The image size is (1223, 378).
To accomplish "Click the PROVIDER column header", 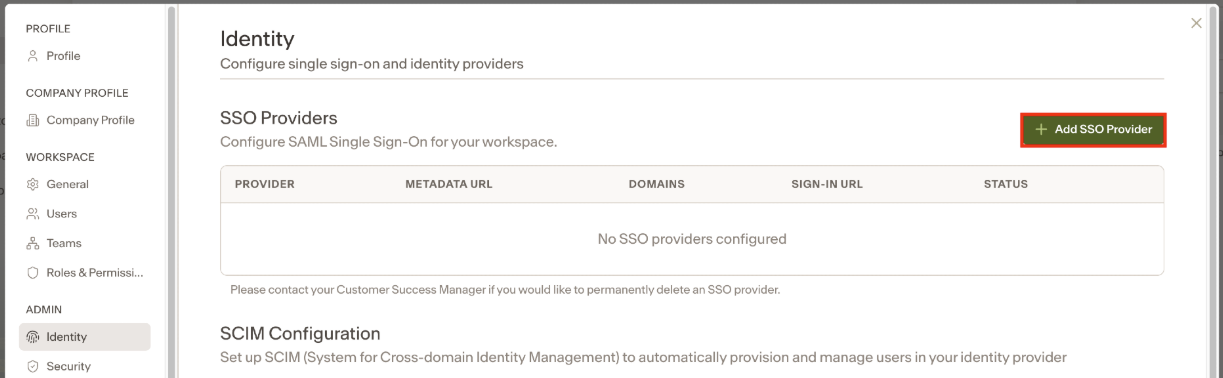I will [265, 184].
